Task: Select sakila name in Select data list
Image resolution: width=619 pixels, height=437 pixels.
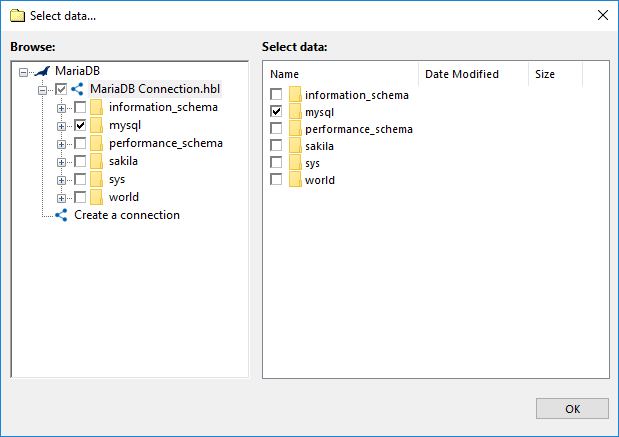Action: click(x=319, y=146)
